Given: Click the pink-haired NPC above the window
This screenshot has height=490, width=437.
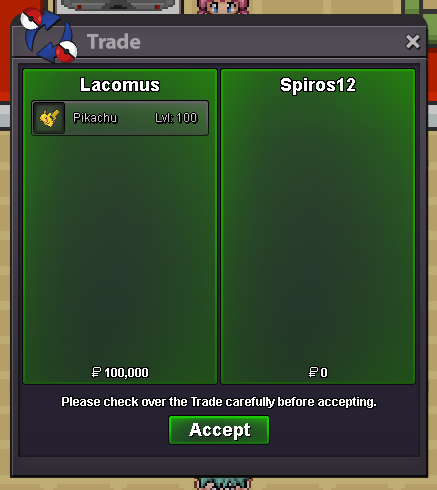Looking at the screenshot, I should 222,7.
